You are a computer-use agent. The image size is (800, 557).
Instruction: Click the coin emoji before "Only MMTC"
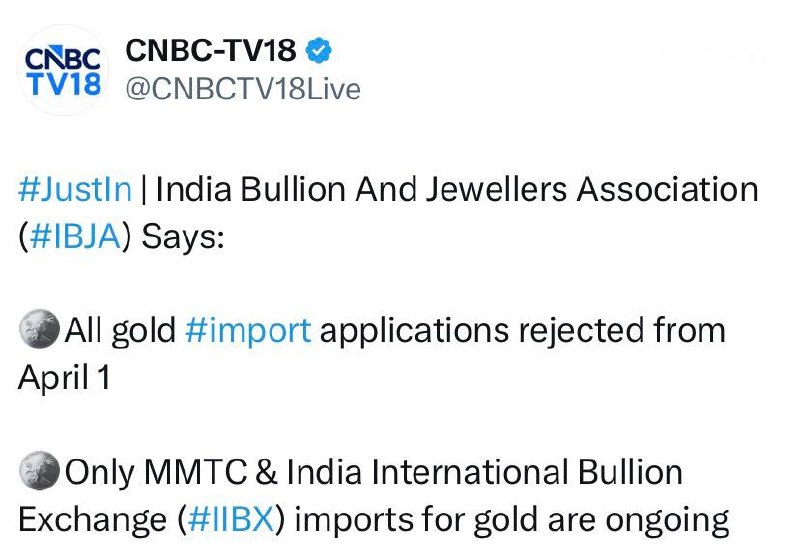[38, 472]
